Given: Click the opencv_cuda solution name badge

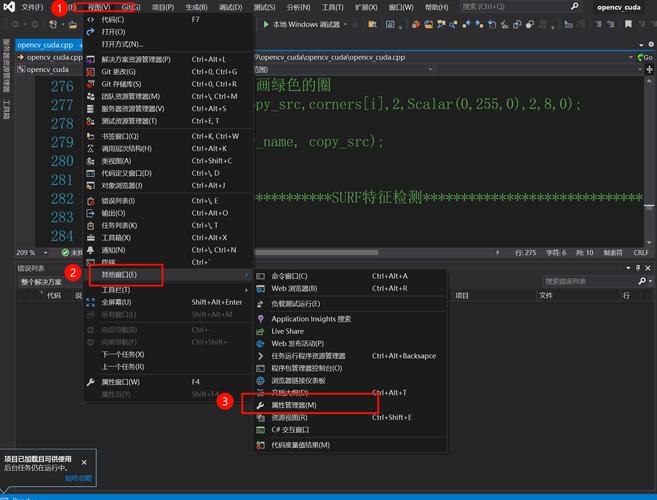Looking at the screenshot, I should [x=618, y=7].
